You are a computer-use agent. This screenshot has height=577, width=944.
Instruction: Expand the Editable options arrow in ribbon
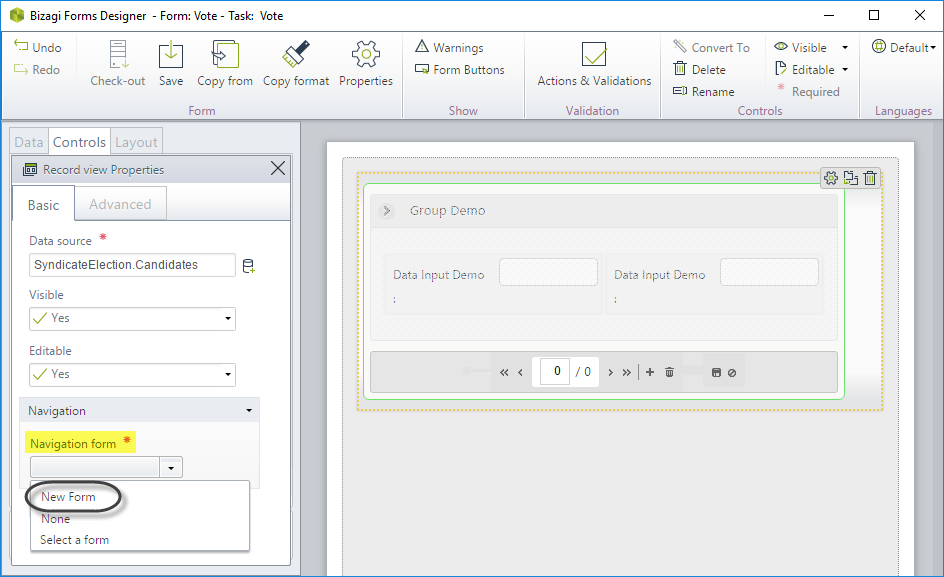[845, 70]
